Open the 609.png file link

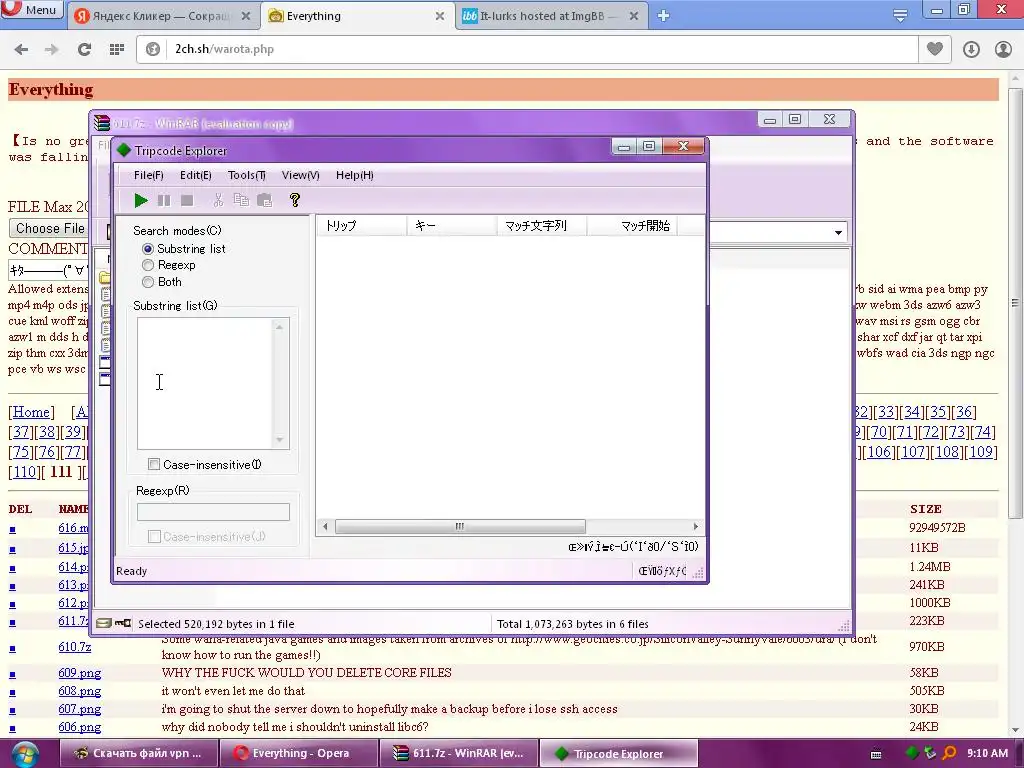point(80,673)
